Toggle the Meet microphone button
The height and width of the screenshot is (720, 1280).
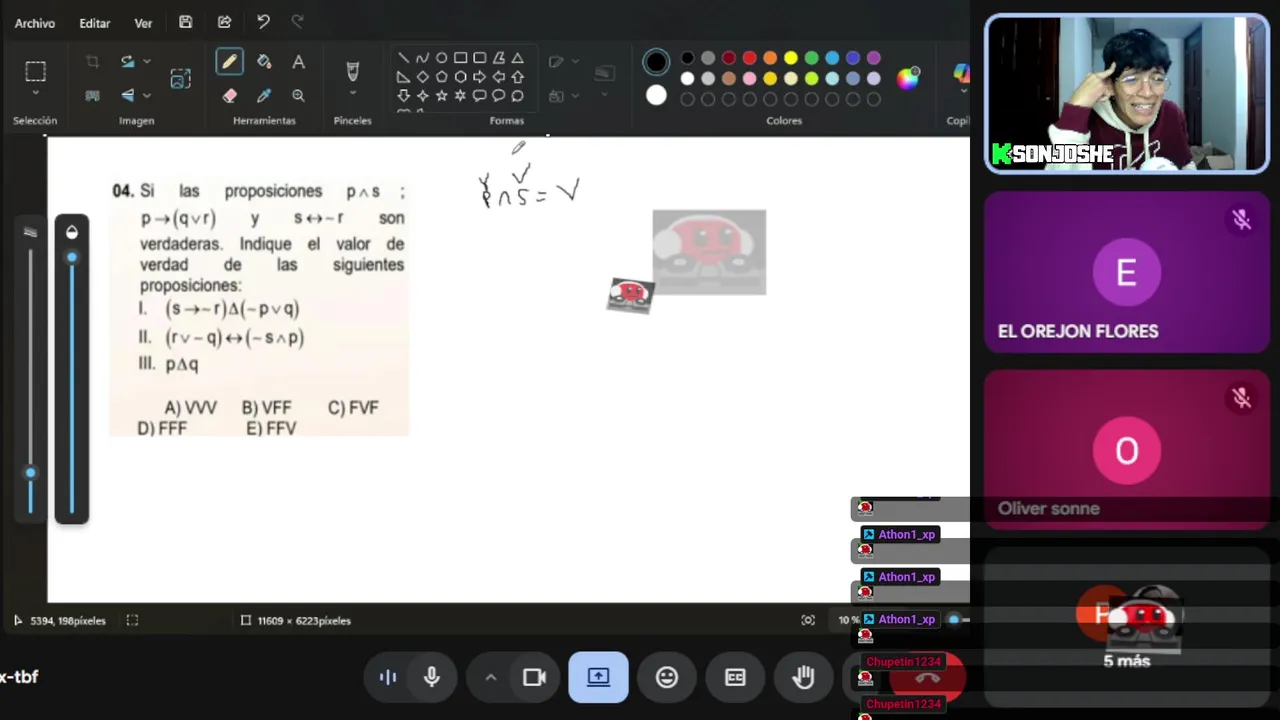[432, 677]
